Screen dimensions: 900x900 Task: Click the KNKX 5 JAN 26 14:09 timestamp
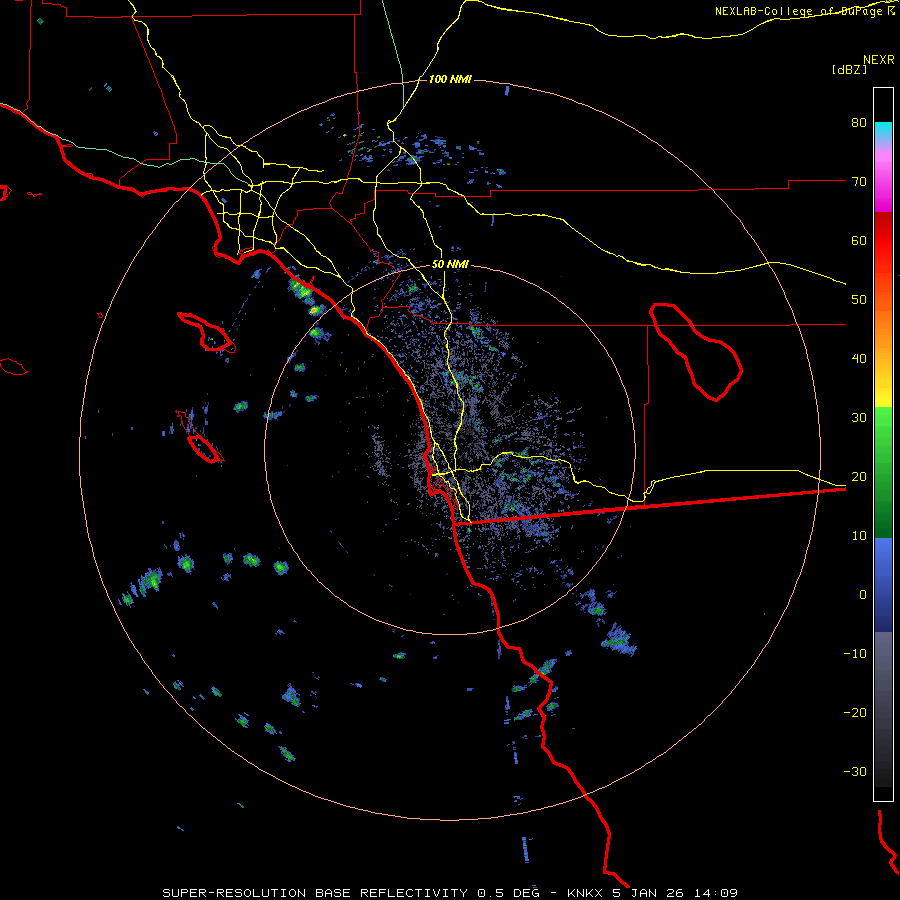(x=652, y=893)
